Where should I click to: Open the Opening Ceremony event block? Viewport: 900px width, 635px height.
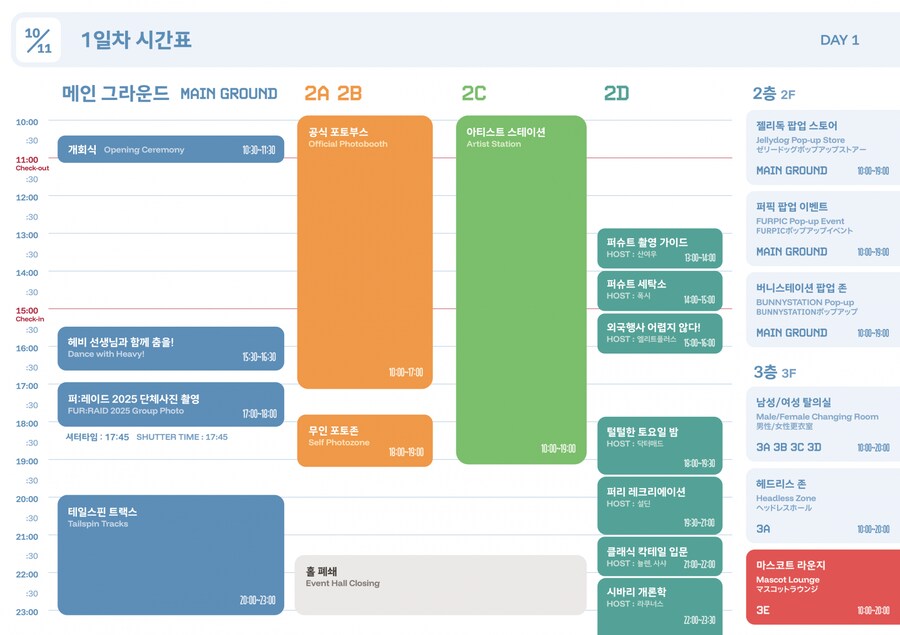170,150
